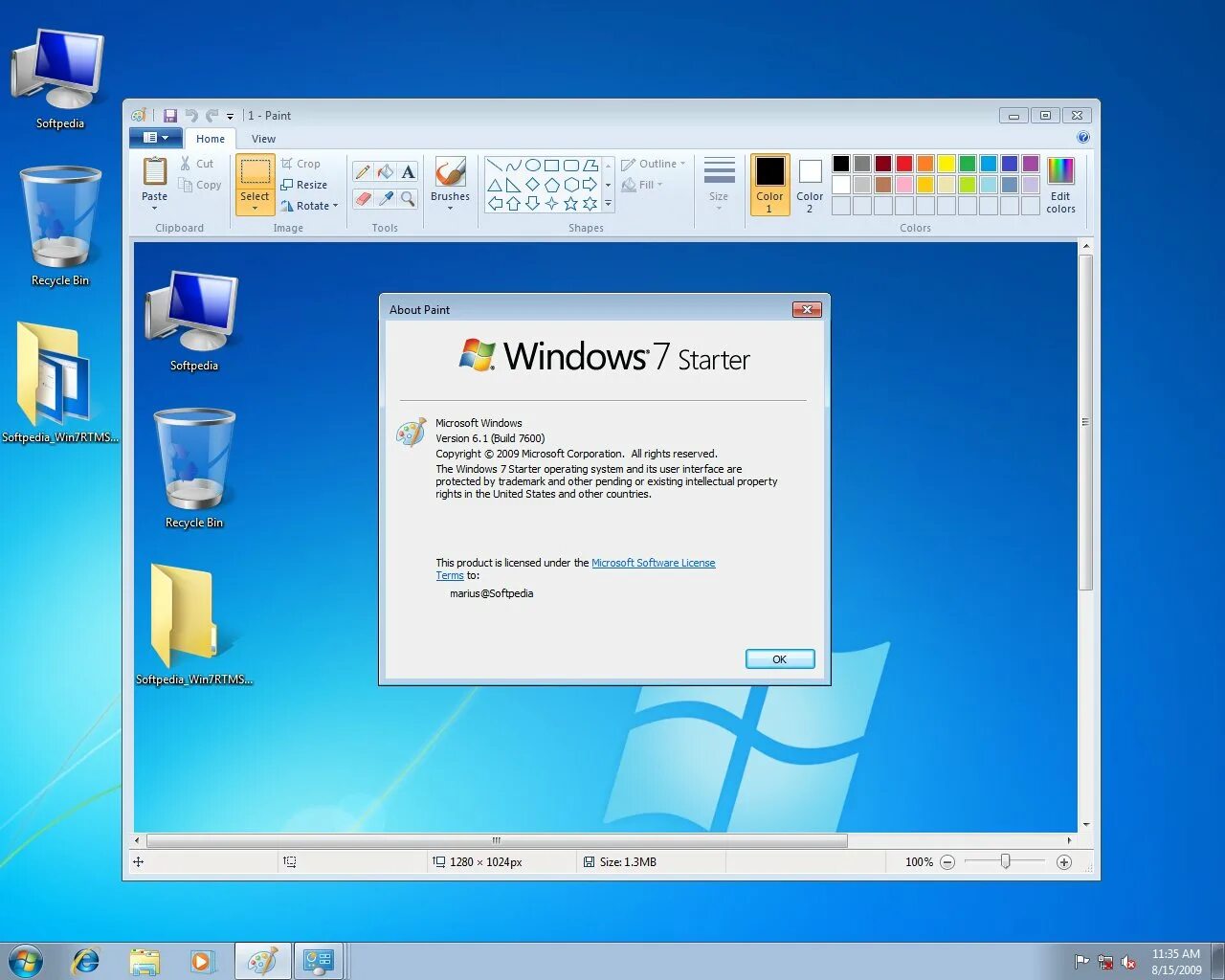Open the Rotate dropdown
This screenshot has width=1225, height=980.
pos(310,206)
